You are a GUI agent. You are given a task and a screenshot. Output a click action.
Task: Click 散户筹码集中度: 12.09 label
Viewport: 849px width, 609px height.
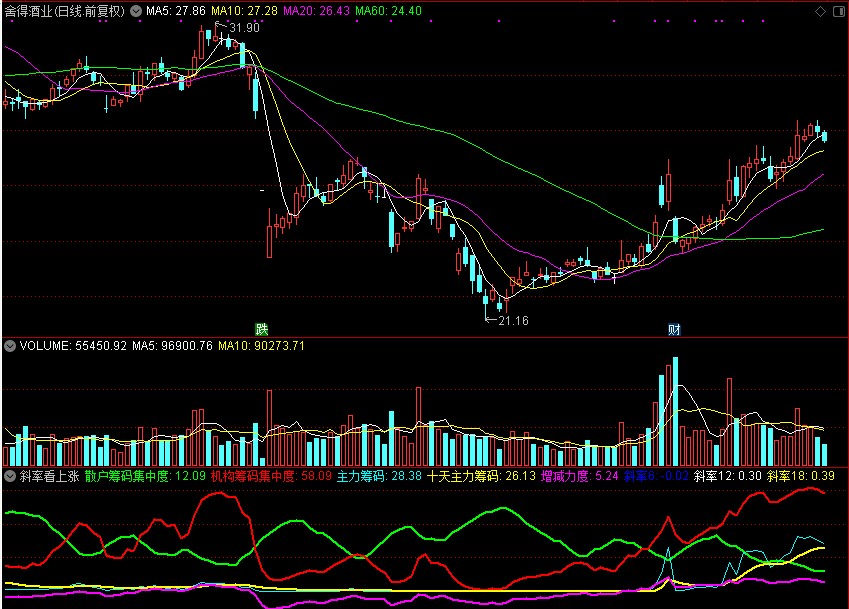(x=145, y=476)
